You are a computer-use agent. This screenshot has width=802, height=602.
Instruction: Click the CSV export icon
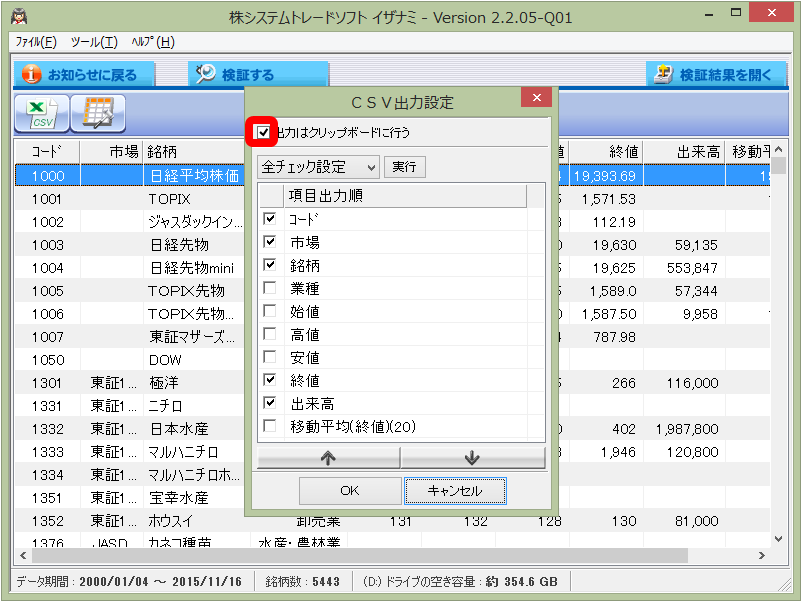41,113
